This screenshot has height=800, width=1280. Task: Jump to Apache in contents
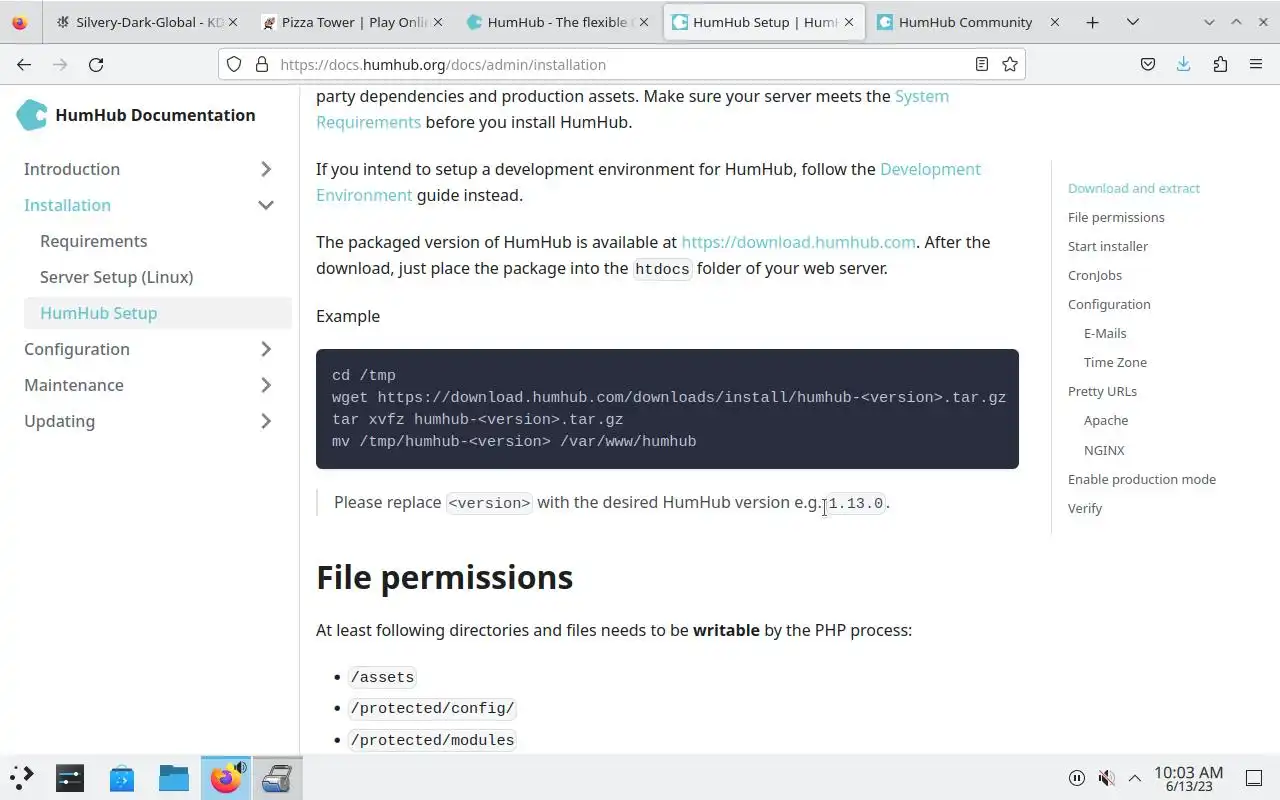[1106, 420]
